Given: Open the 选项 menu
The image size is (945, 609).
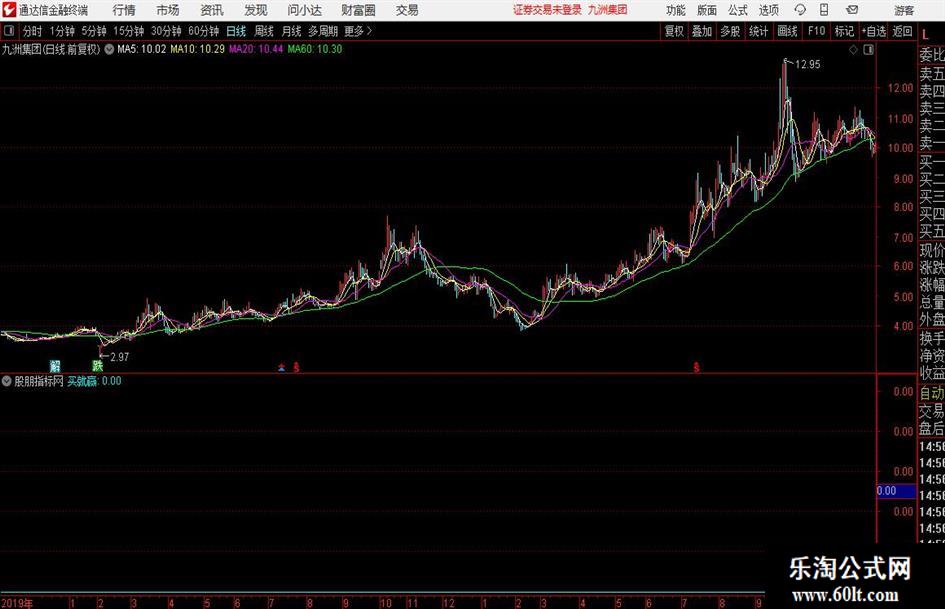Looking at the screenshot, I should pos(769,10).
